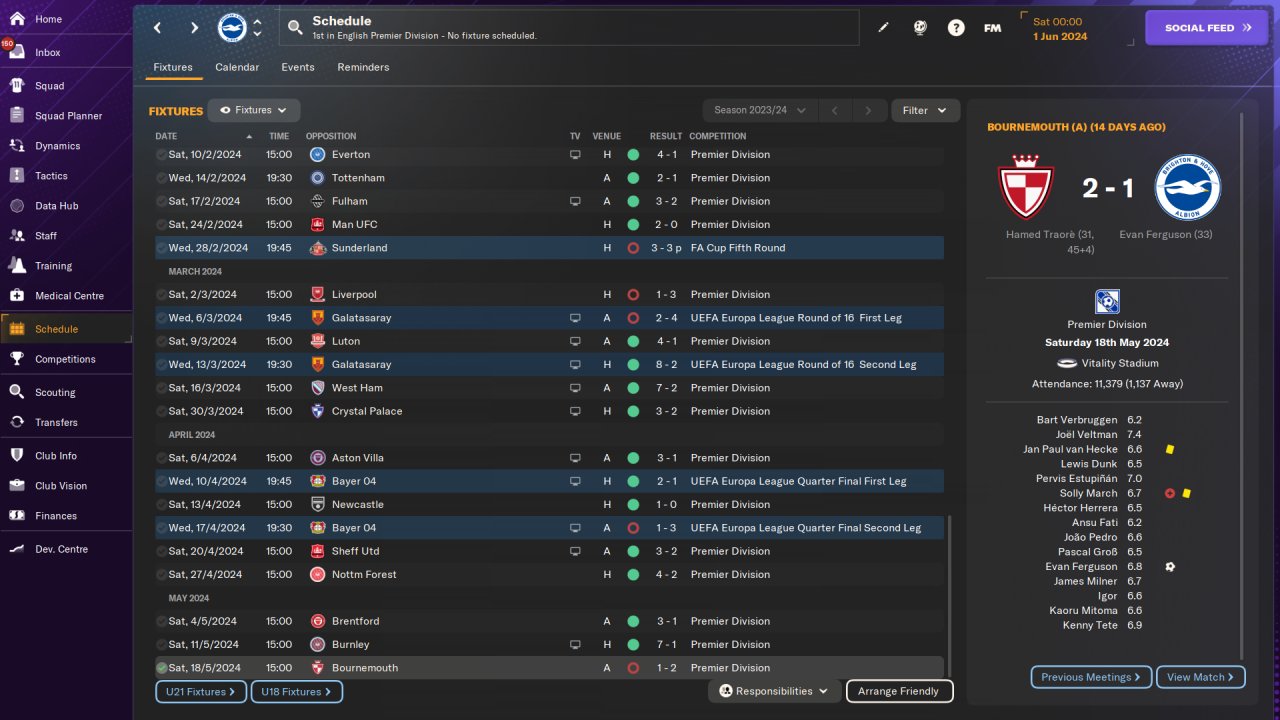Click the Tactics board icon in sidebar
1280x720 pixels.
pos(16,176)
